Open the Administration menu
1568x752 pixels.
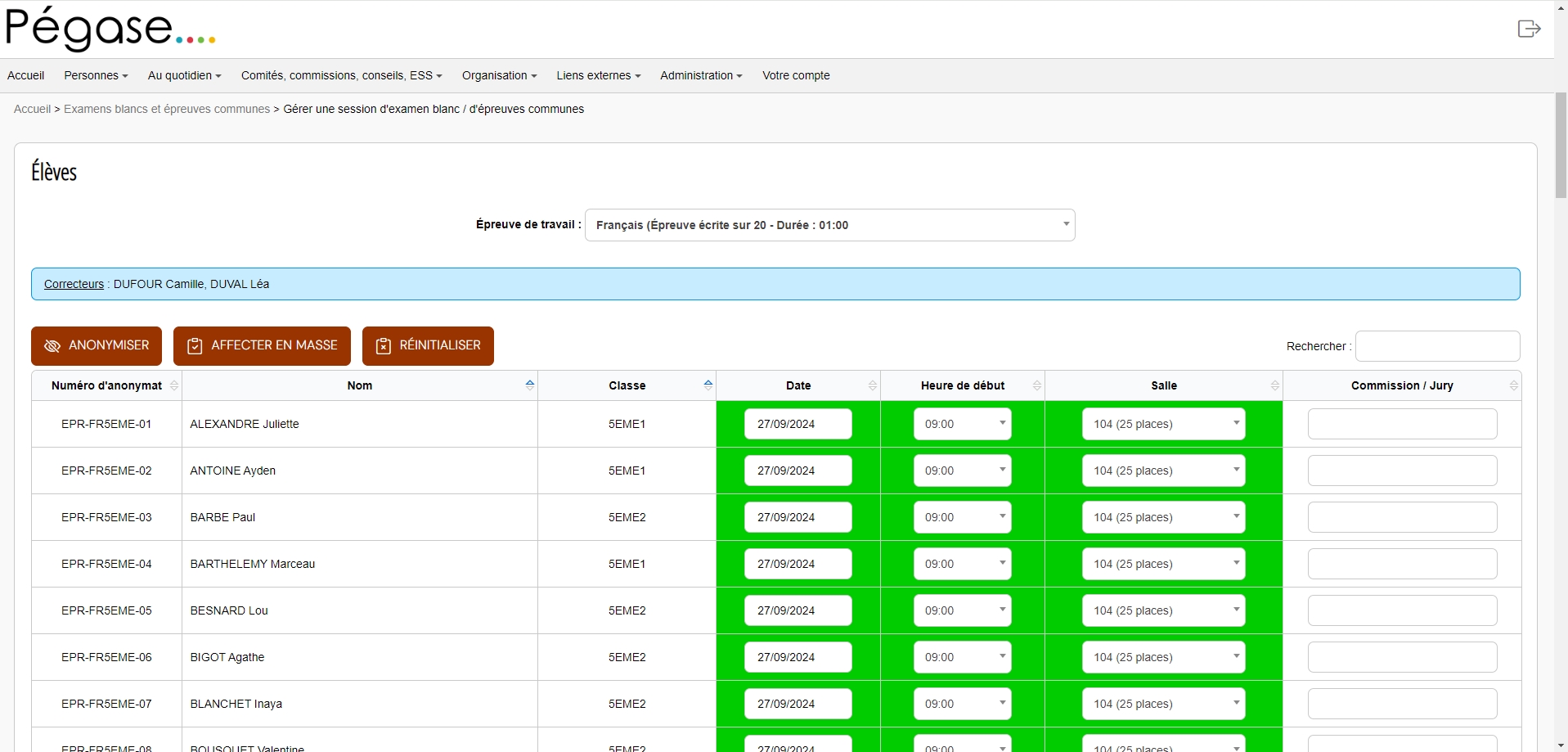point(702,75)
